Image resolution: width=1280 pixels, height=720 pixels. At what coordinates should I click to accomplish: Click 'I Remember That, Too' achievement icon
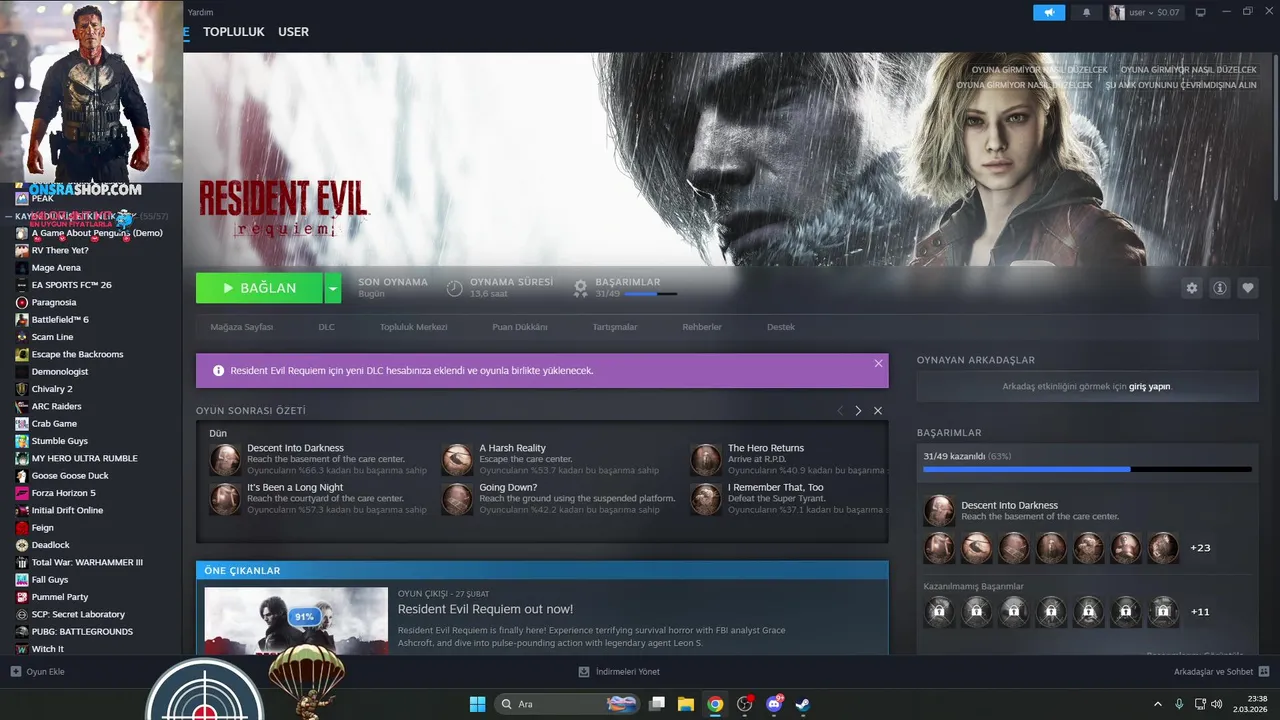point(706,499)
